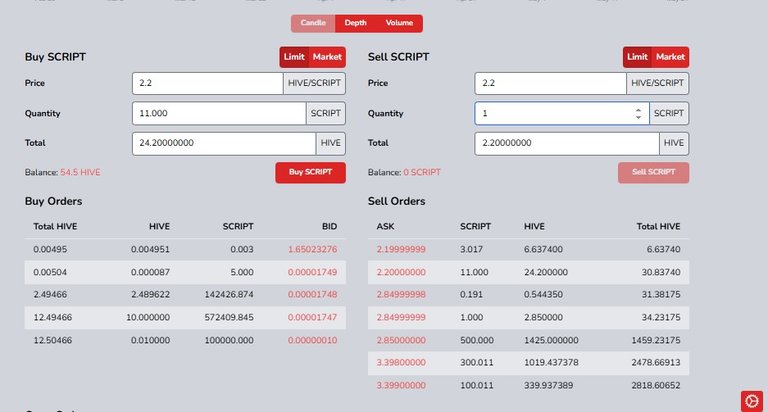This screenshot has width=768, height=412.
Task: Switch chart to Depth view
Action: point(355,23)
